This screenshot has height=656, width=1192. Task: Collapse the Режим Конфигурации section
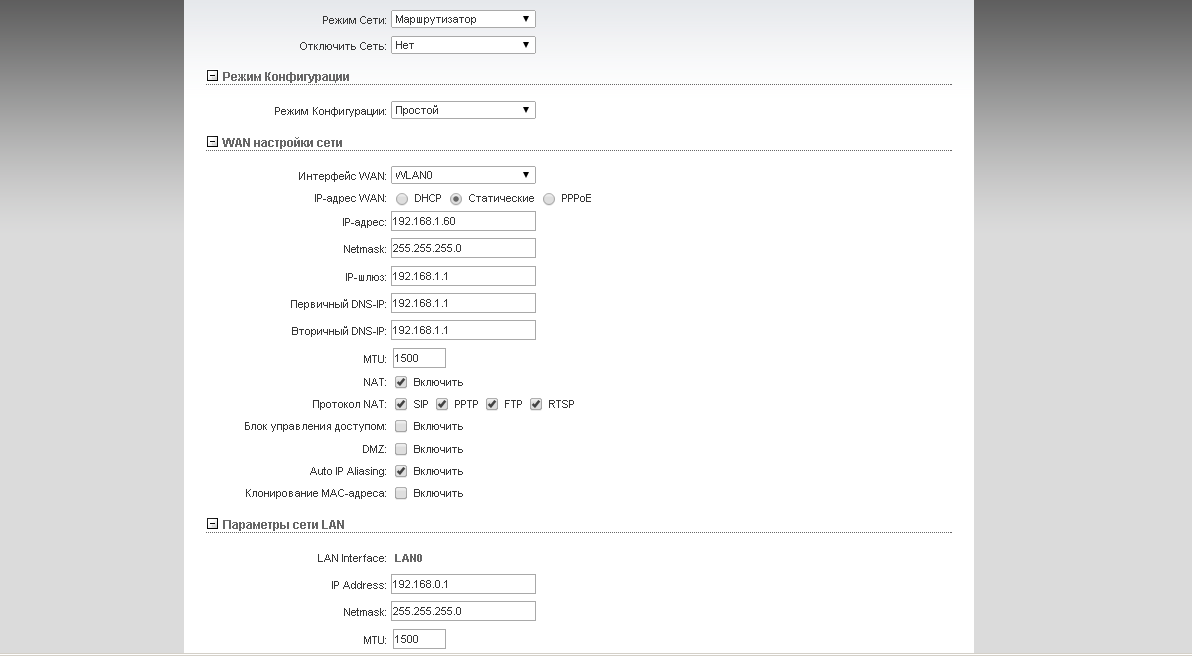(x=212, y=76)
